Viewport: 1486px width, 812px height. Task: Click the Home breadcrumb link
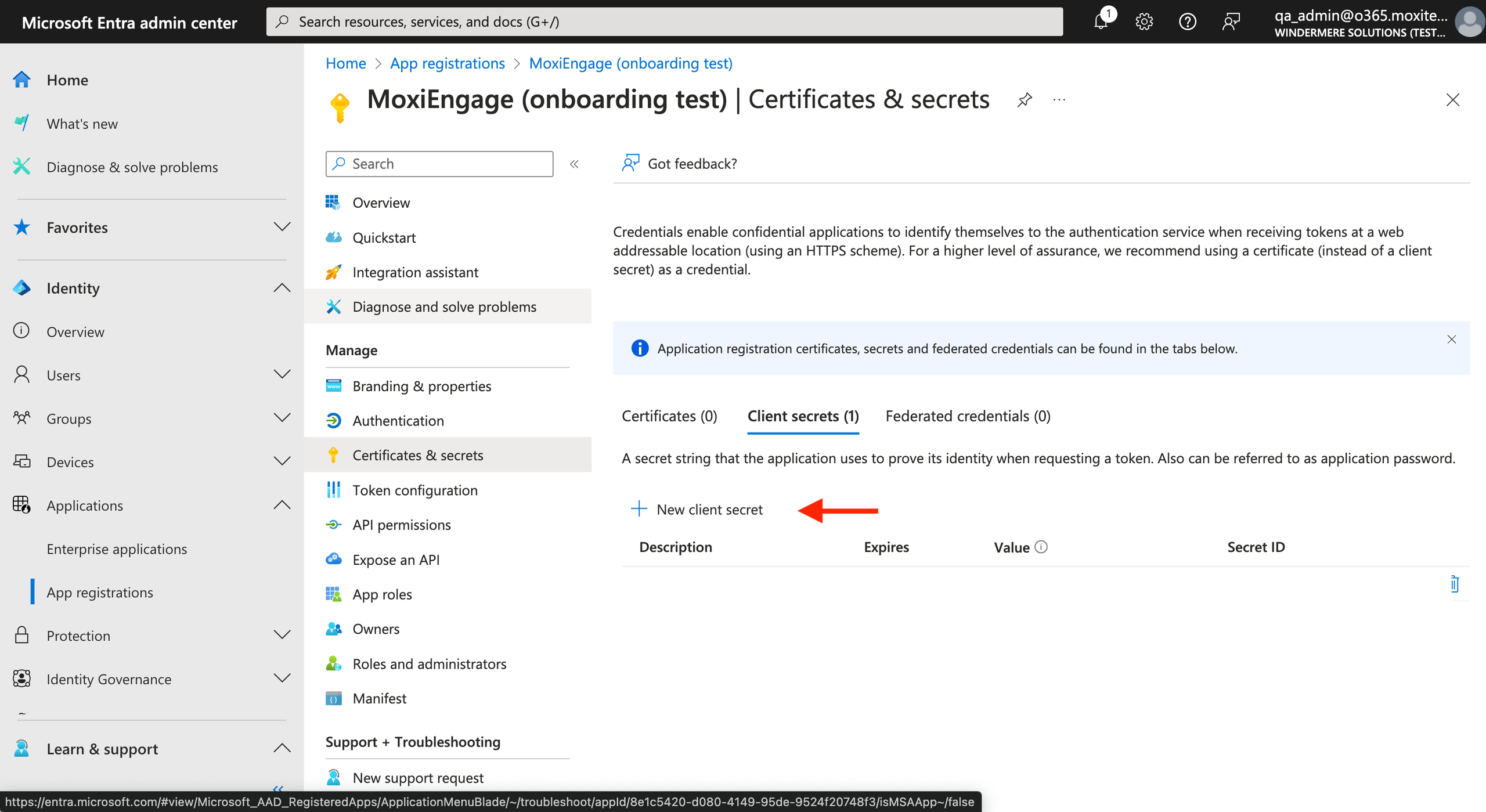point(345,63)
